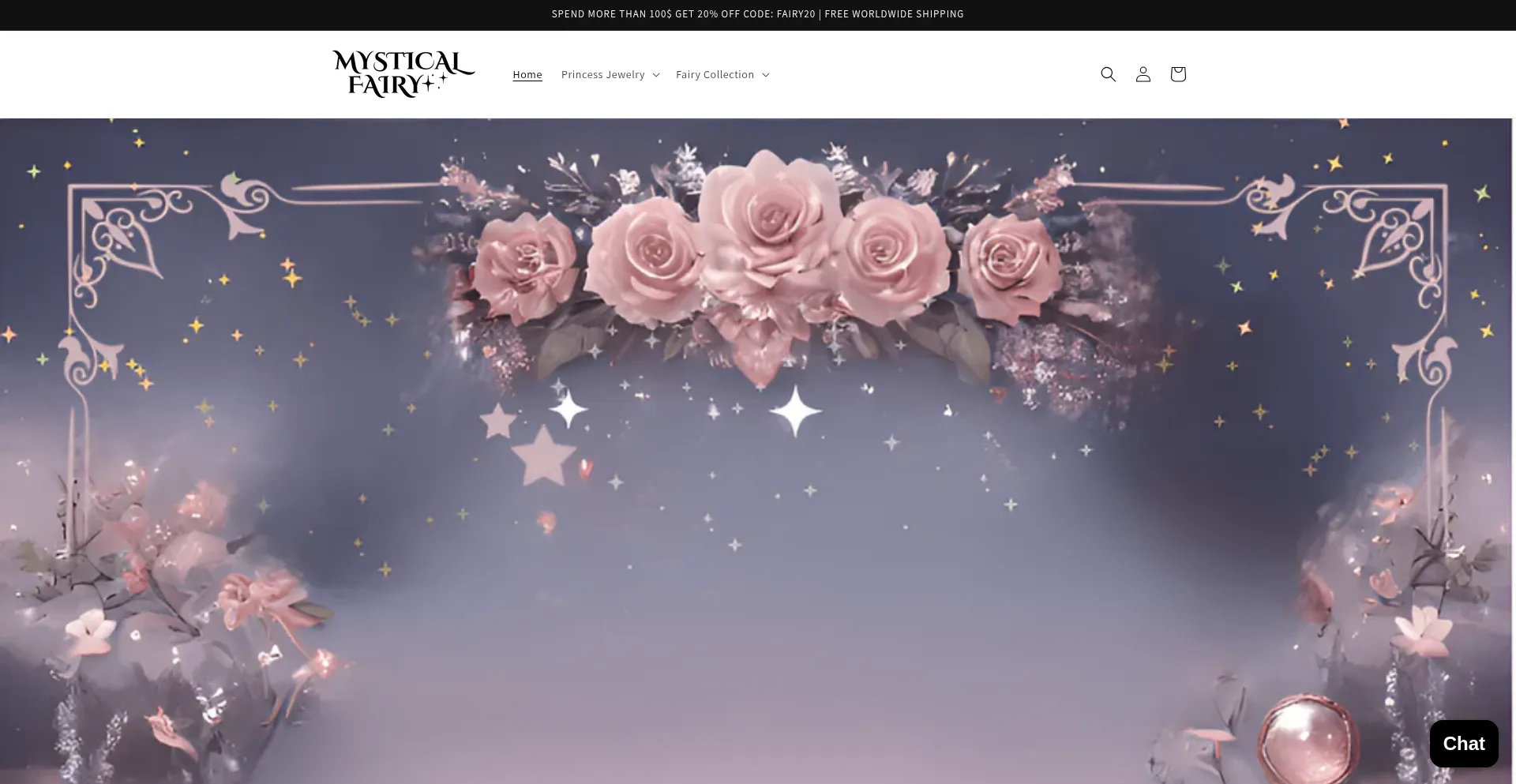The width and height of the screenshot is (1516, 784).
Task: Expand the chevron beside Princess Jewelry
Action: 656,75
